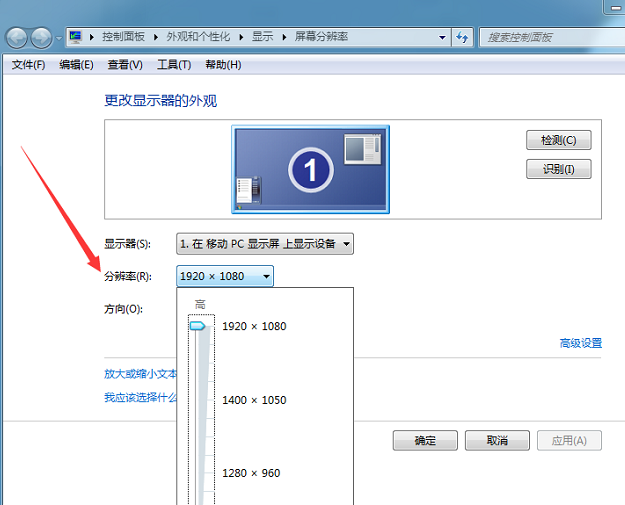Click the refresh button beside address bar
The height and width of the screenshot is (505, 625).
(463, 37)
